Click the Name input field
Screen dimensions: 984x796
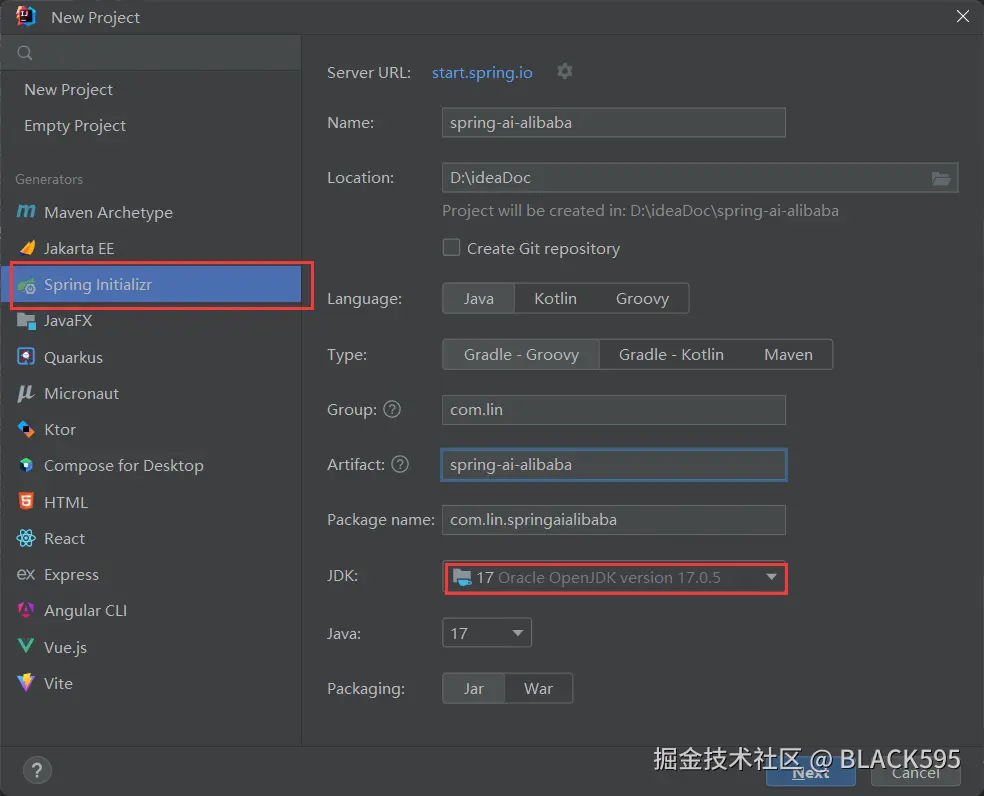click(x=614, y=122)
